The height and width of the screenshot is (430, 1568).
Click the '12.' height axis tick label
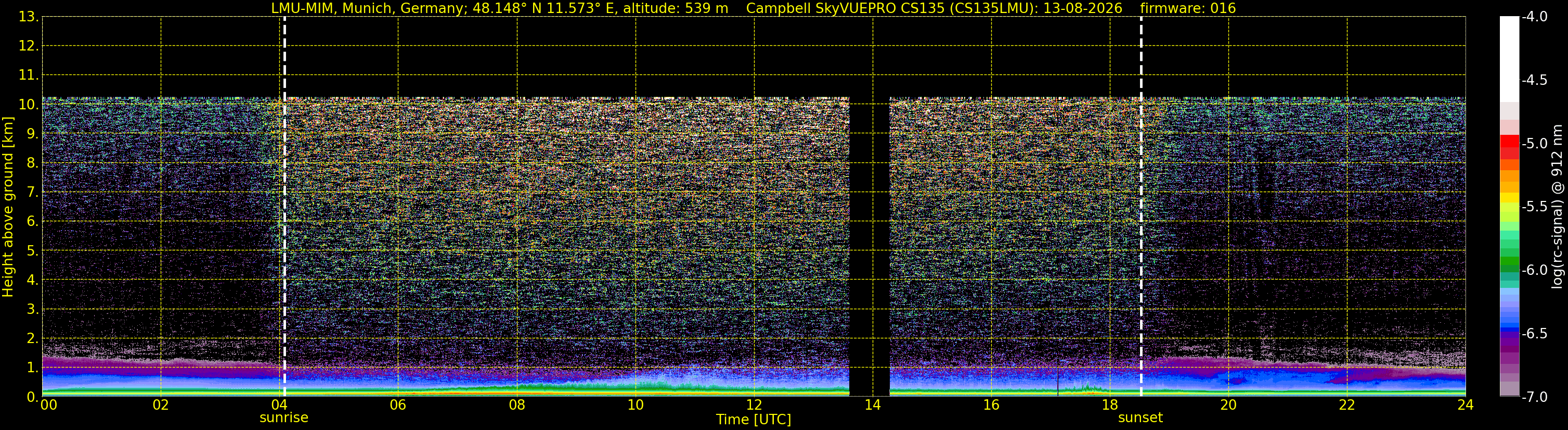[29, 46]
